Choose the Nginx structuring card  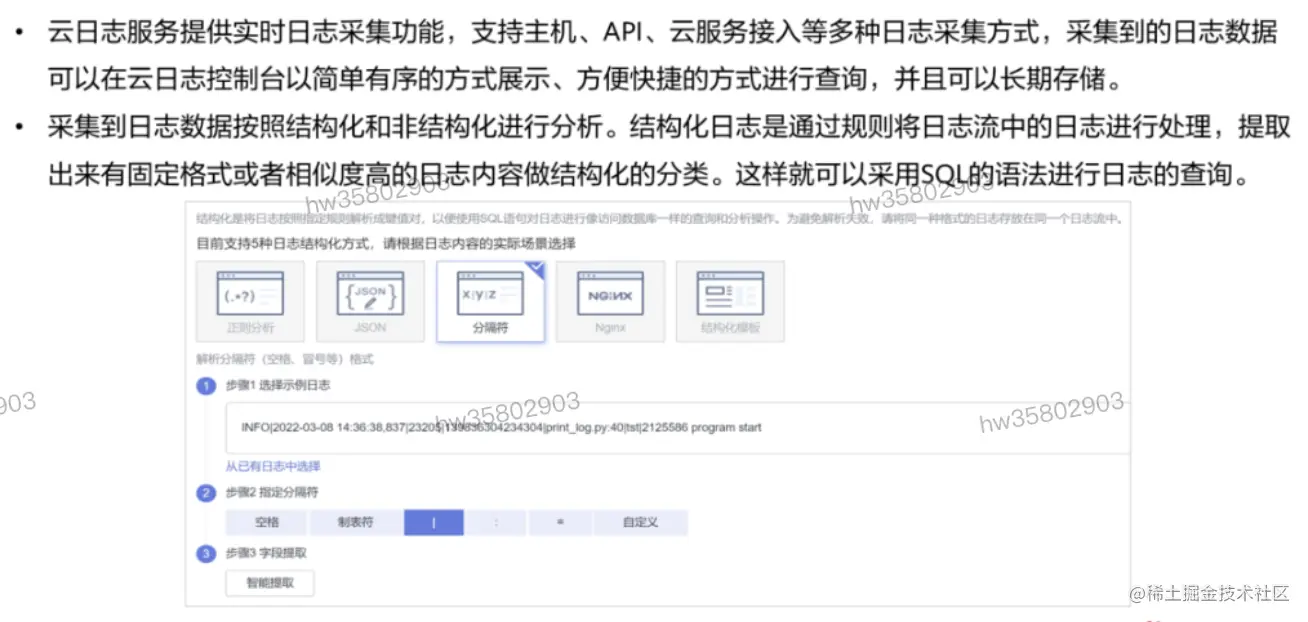[x=610, y=302]
